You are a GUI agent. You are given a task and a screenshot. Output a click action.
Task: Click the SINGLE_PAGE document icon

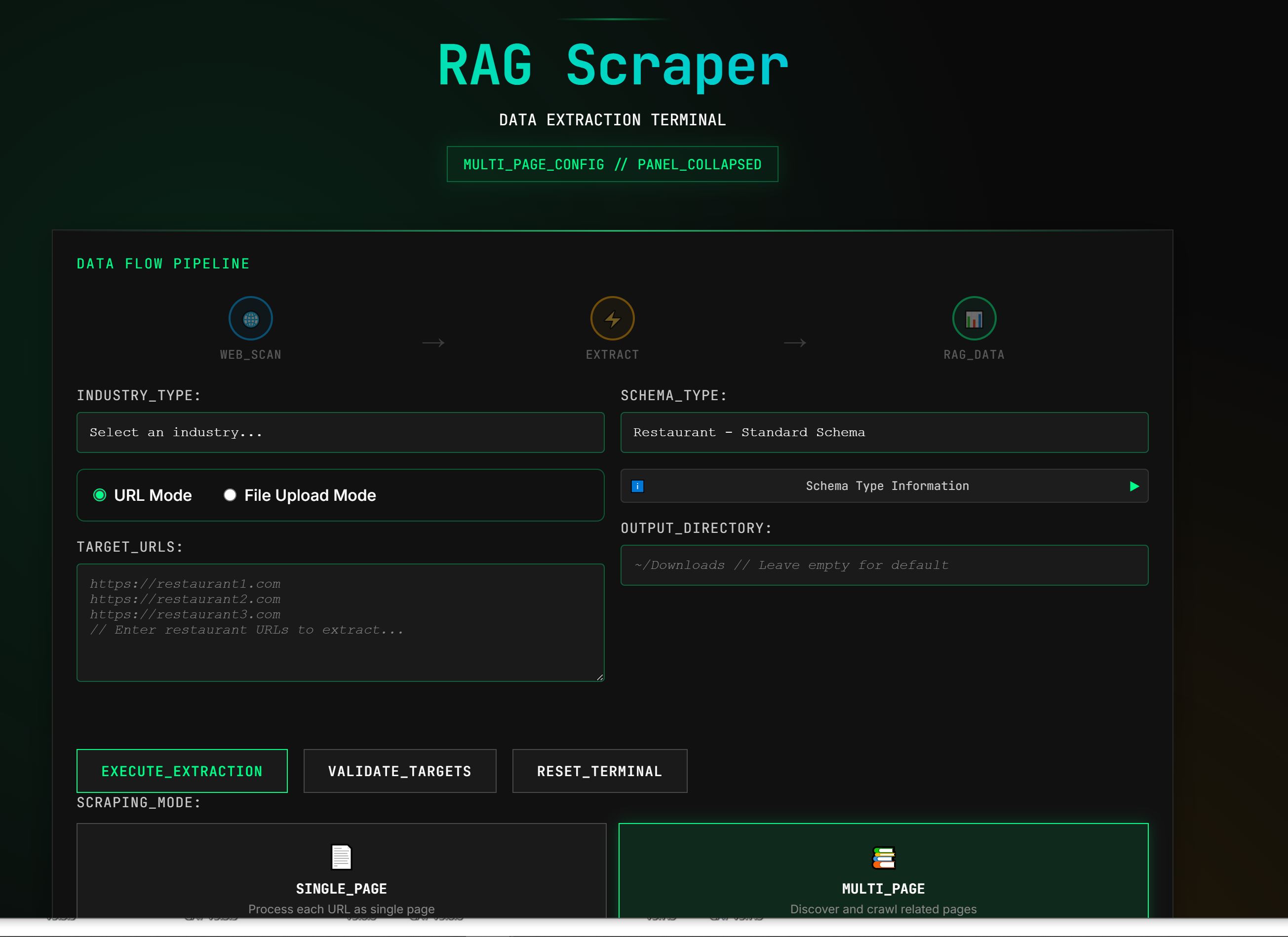coord(341,857)
